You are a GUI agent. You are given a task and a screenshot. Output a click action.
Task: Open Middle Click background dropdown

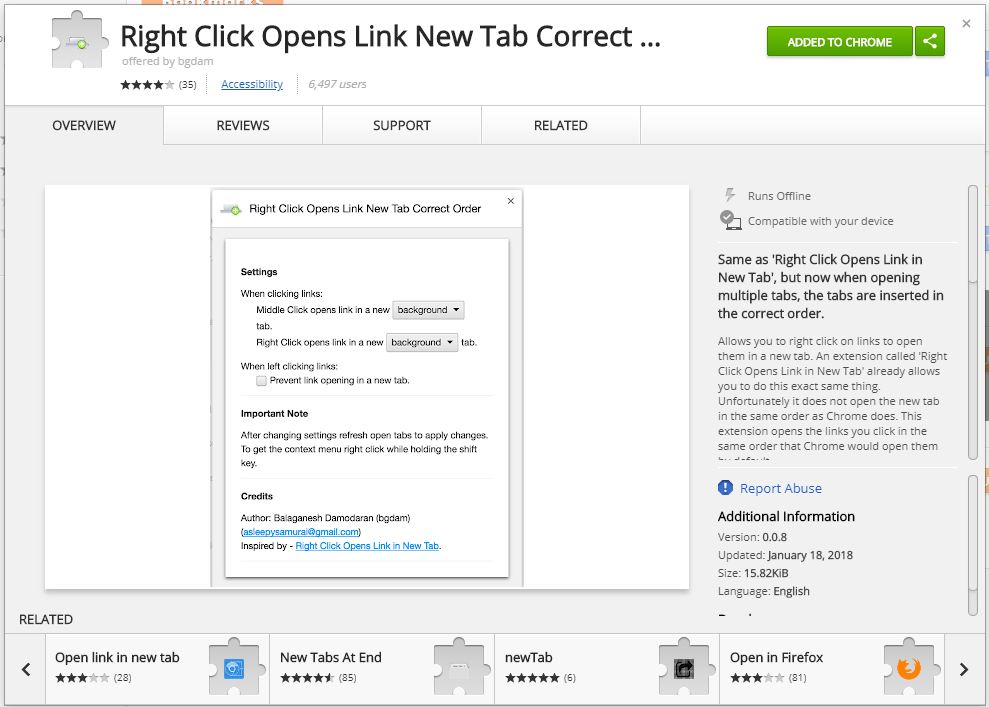428,310
